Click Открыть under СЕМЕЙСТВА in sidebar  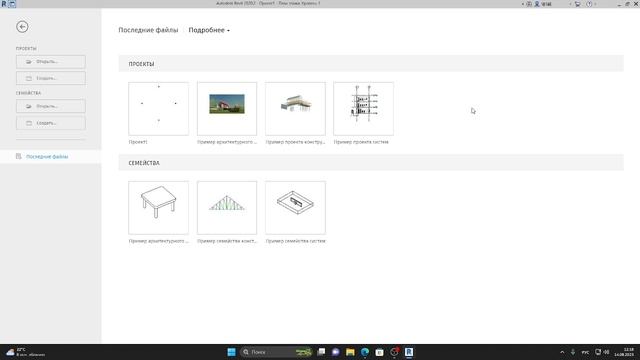pos(51,106)
